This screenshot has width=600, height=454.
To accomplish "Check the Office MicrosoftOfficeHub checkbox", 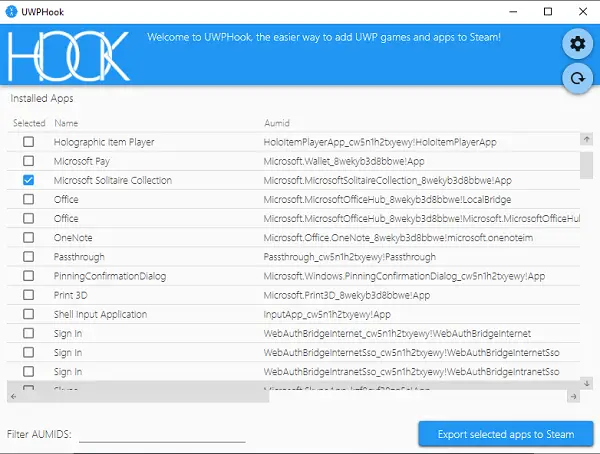I will 28,219.
